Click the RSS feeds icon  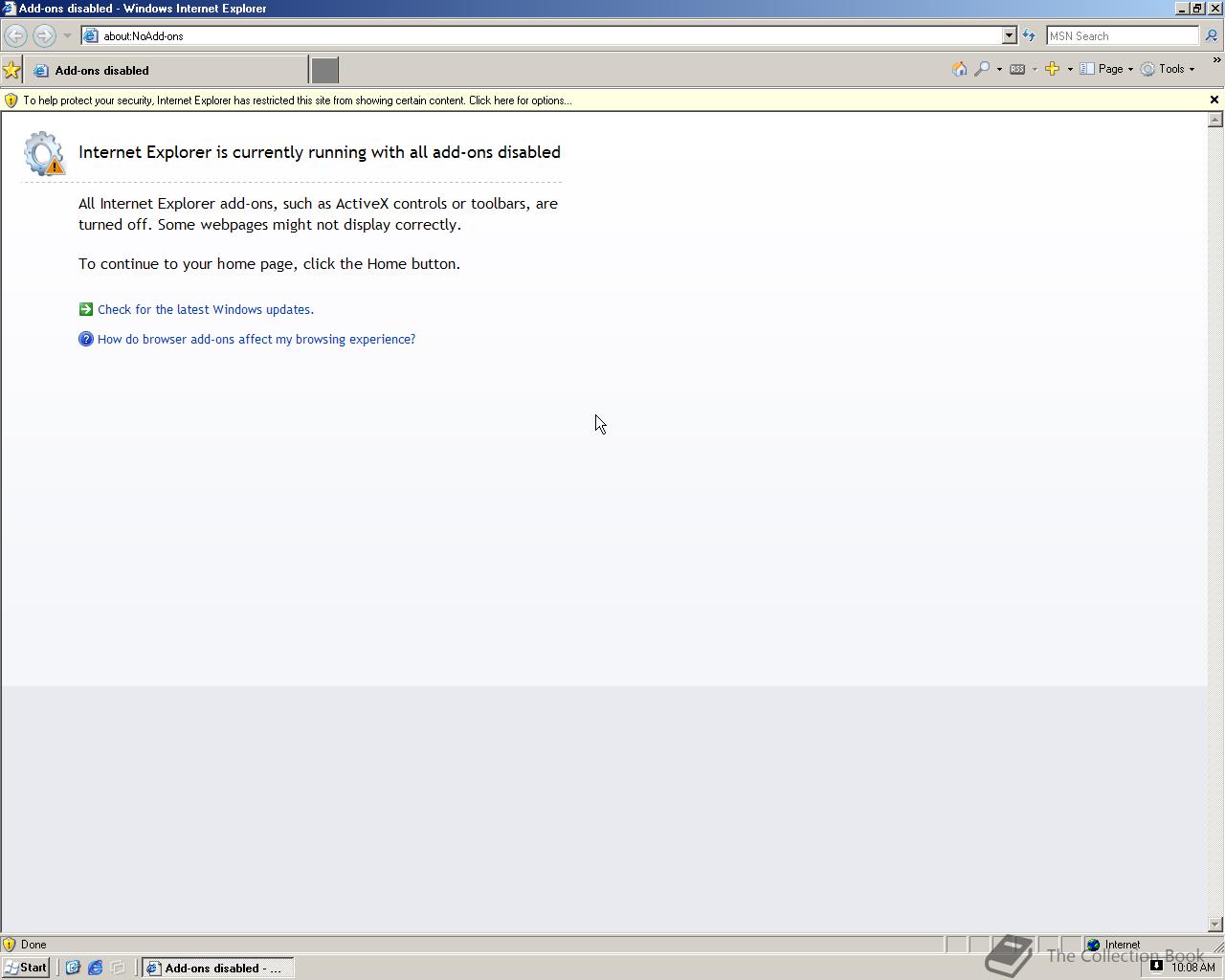(x=1017, y=69)
